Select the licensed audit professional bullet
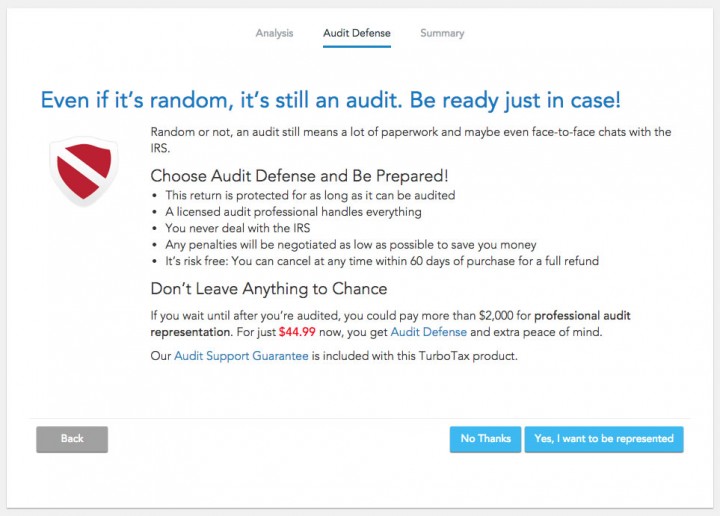The height and width of the screenshot is (516, 720). coord(293,212)
